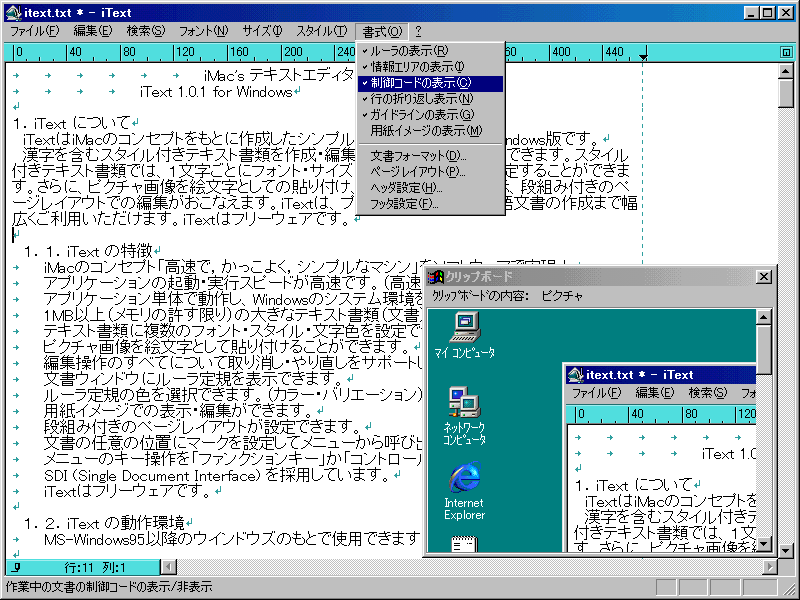Click 検索(S) in the clipboard's captured window

[708, 393]
